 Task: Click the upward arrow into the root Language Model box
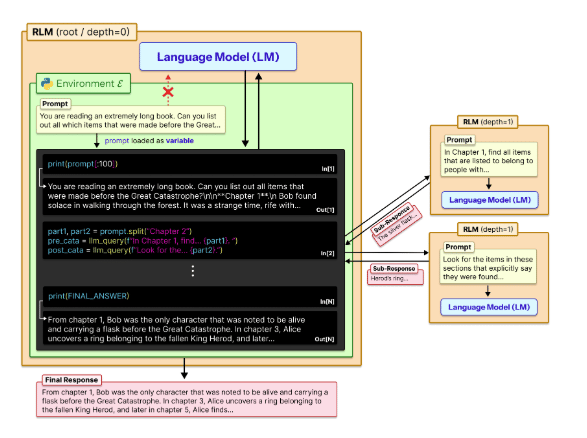[x=258, y=111]
